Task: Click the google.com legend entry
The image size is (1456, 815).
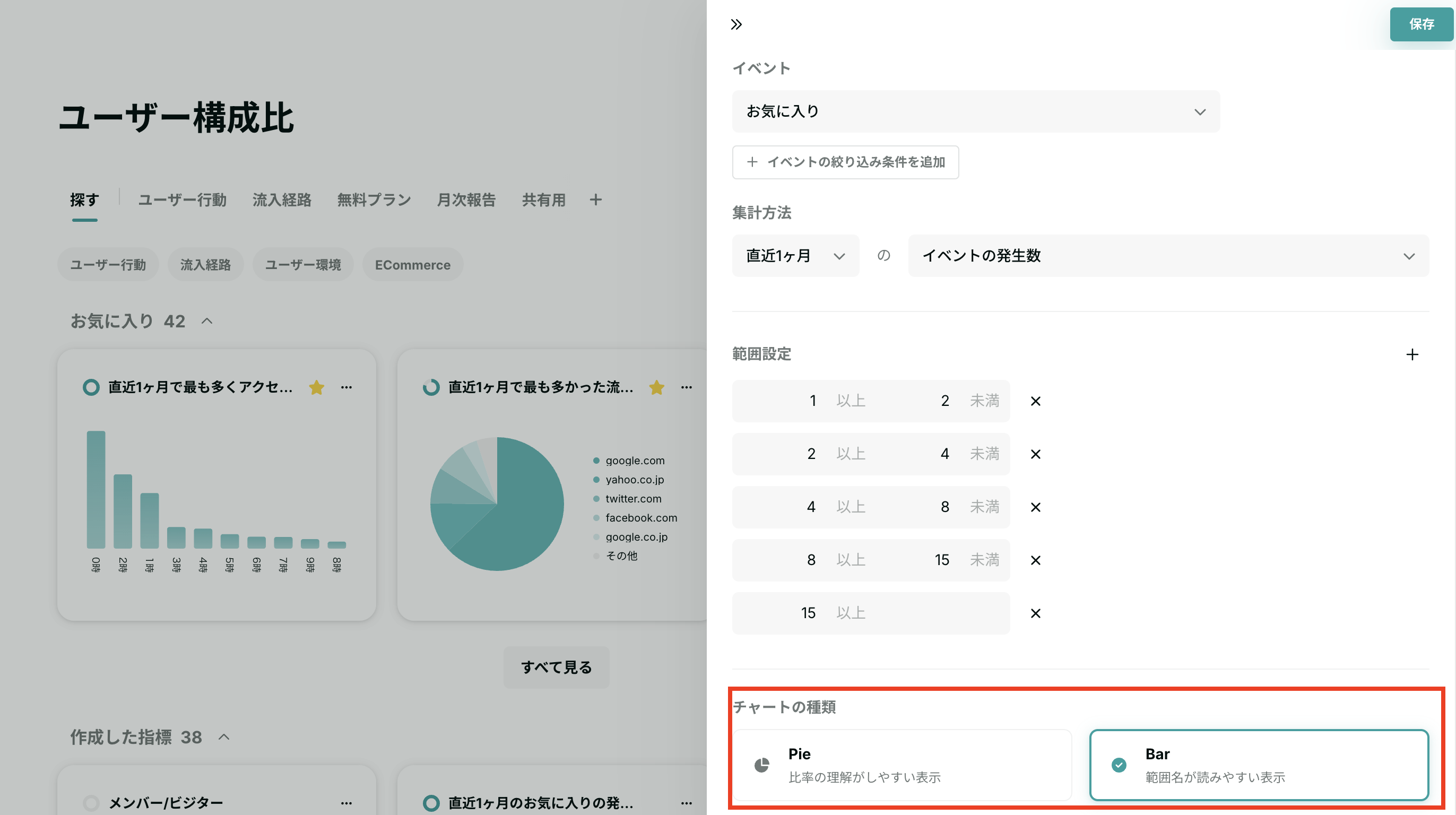Action: (x=629, y=461)
